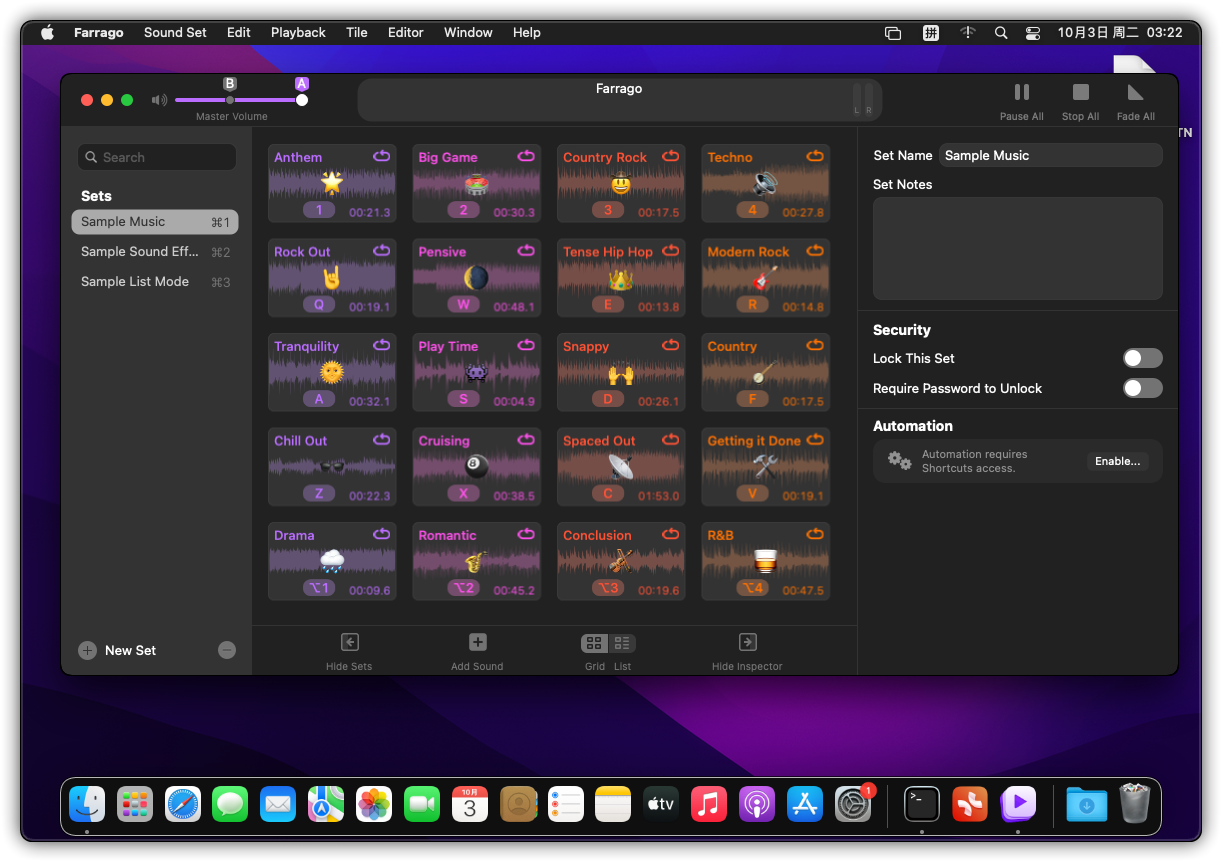This screenshot has width=1222, height=862.
Task: Click the remove set minus icon
Action: tap(227, 650)
